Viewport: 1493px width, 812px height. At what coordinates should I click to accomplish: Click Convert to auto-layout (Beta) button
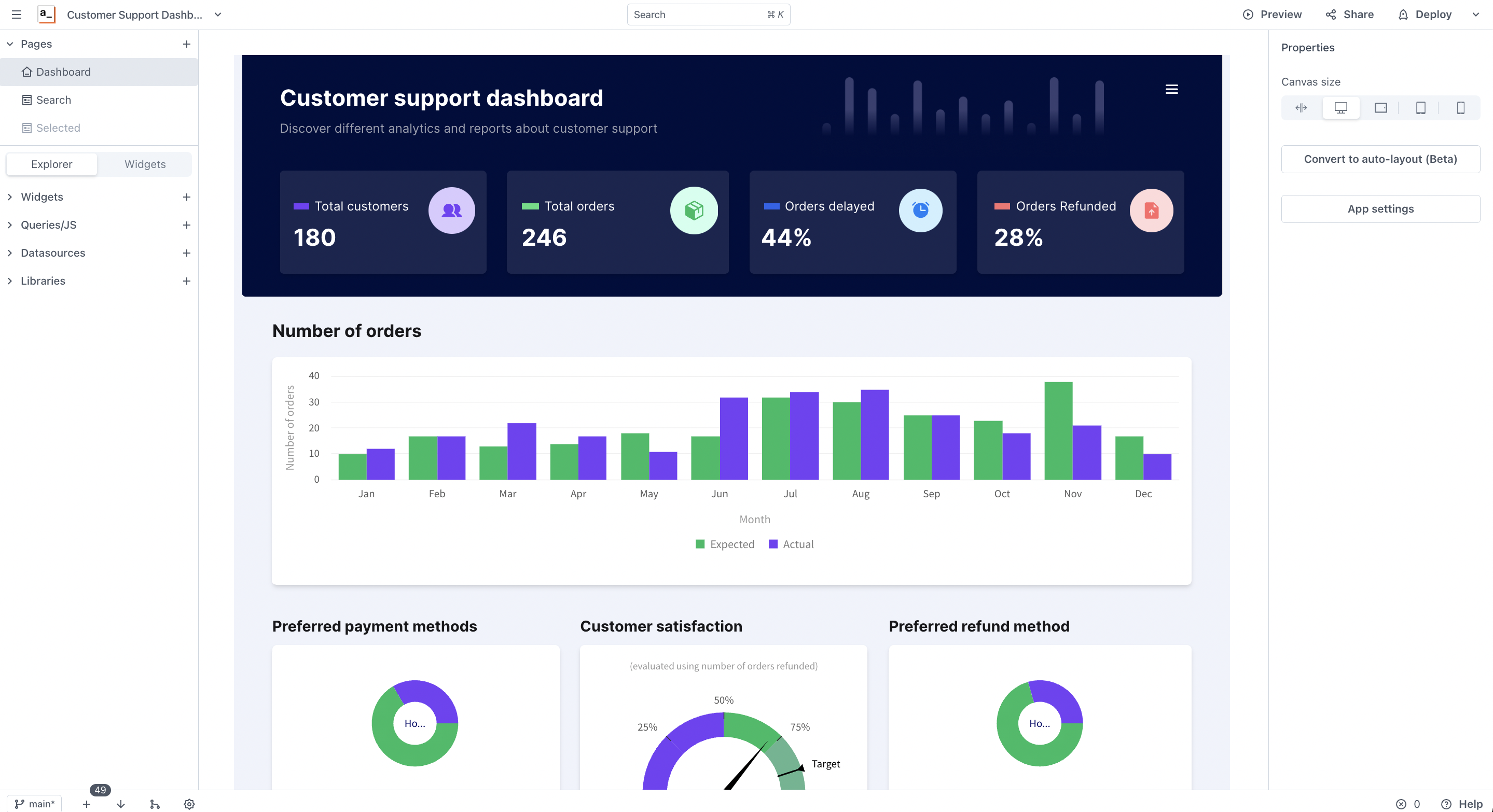point(1380,159)
